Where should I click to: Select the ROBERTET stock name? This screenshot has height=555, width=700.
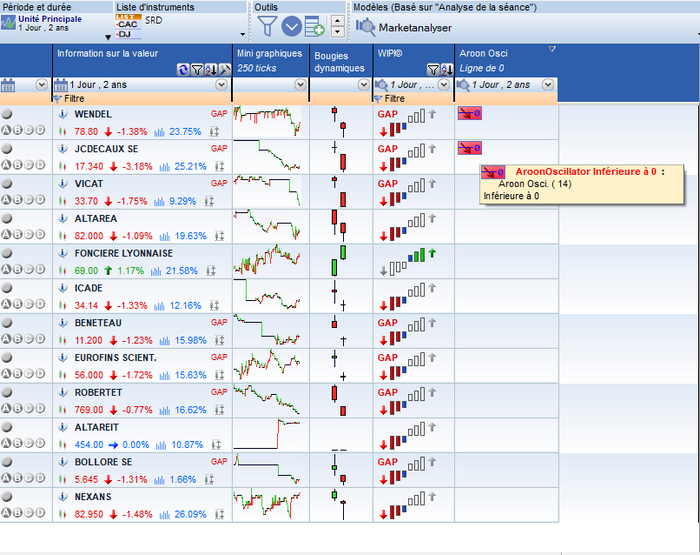point(98,392)
